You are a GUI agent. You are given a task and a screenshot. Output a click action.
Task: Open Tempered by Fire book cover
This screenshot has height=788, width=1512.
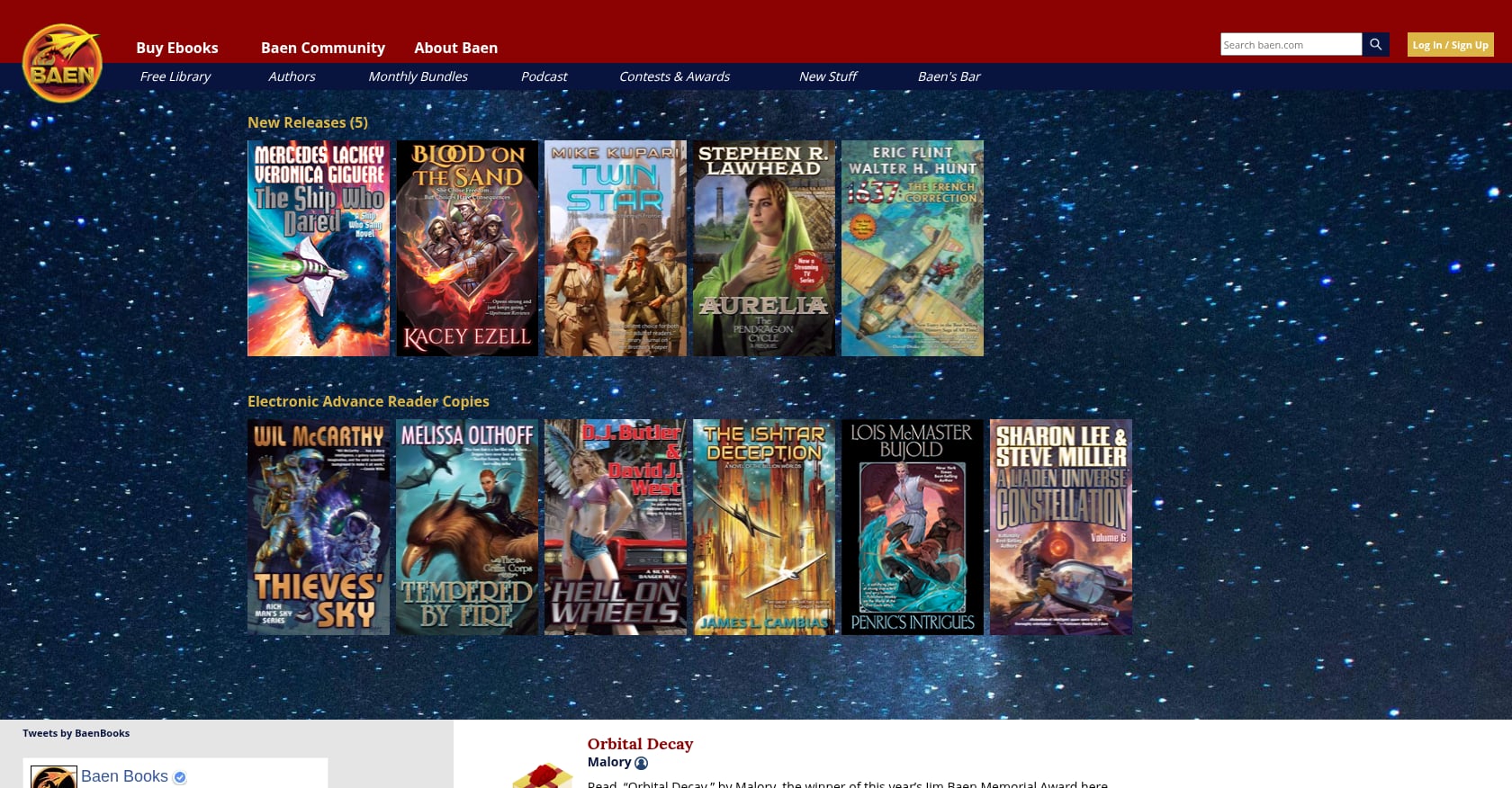click(x=467, y=527)
